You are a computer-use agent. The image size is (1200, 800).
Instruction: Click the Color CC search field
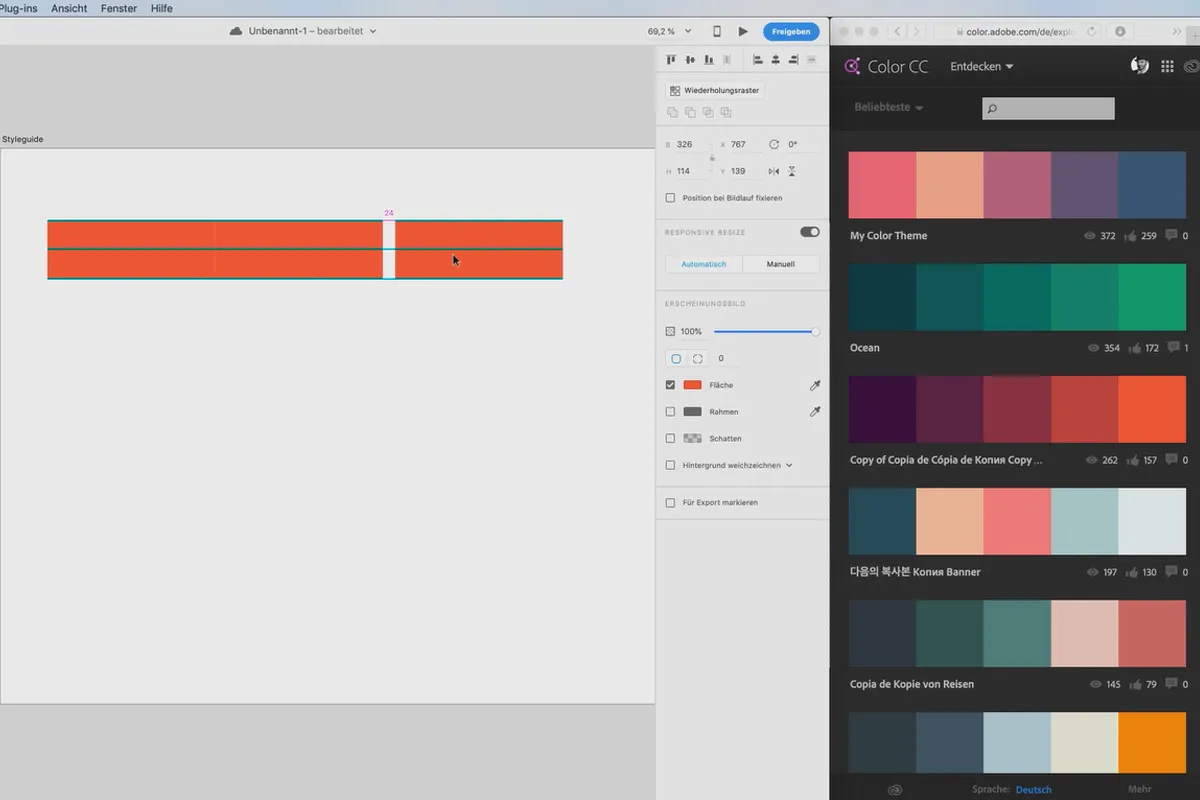click(1048, 108)
